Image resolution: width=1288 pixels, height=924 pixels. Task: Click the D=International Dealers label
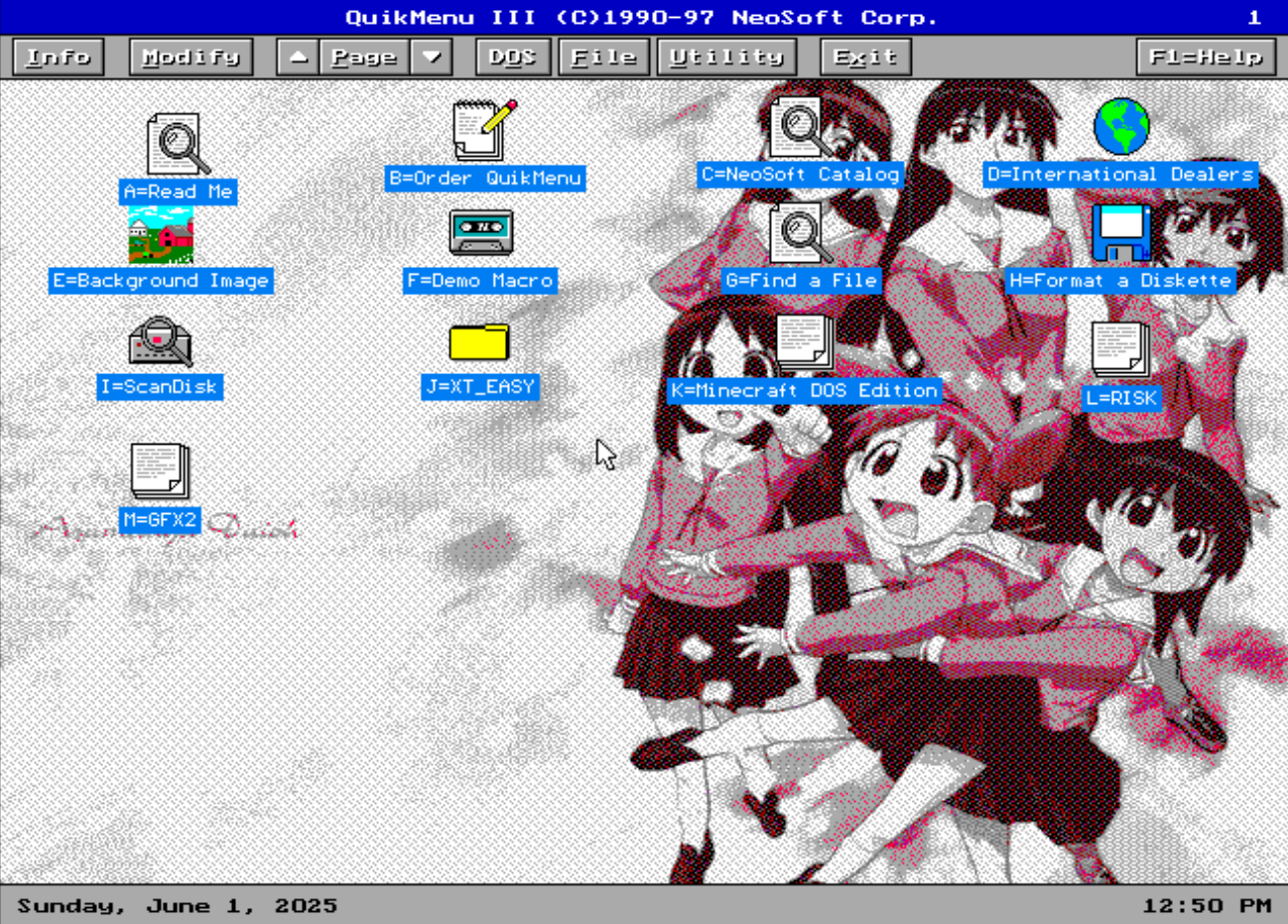(x=1121, y=175)
